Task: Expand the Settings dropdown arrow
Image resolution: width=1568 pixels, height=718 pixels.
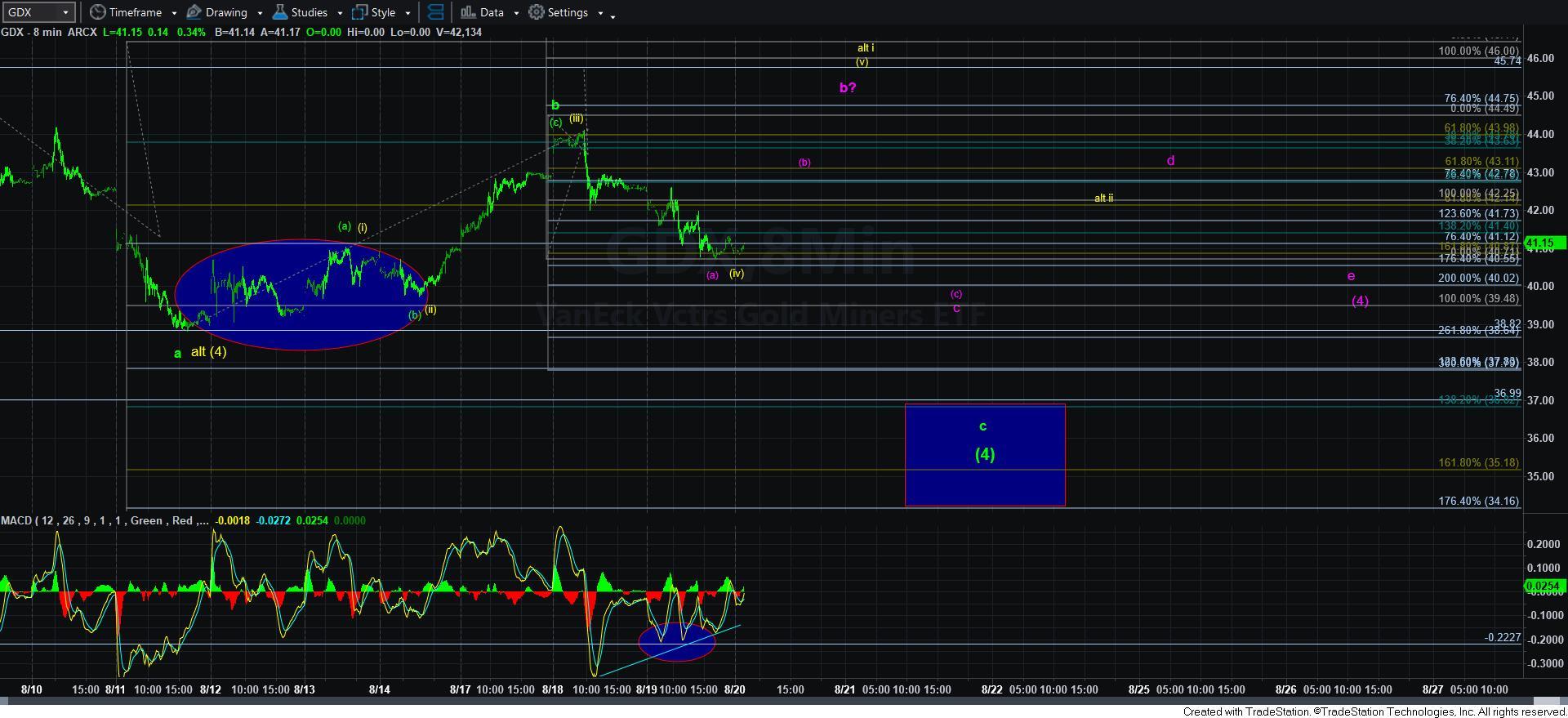Action: click(x=600, y=13)
